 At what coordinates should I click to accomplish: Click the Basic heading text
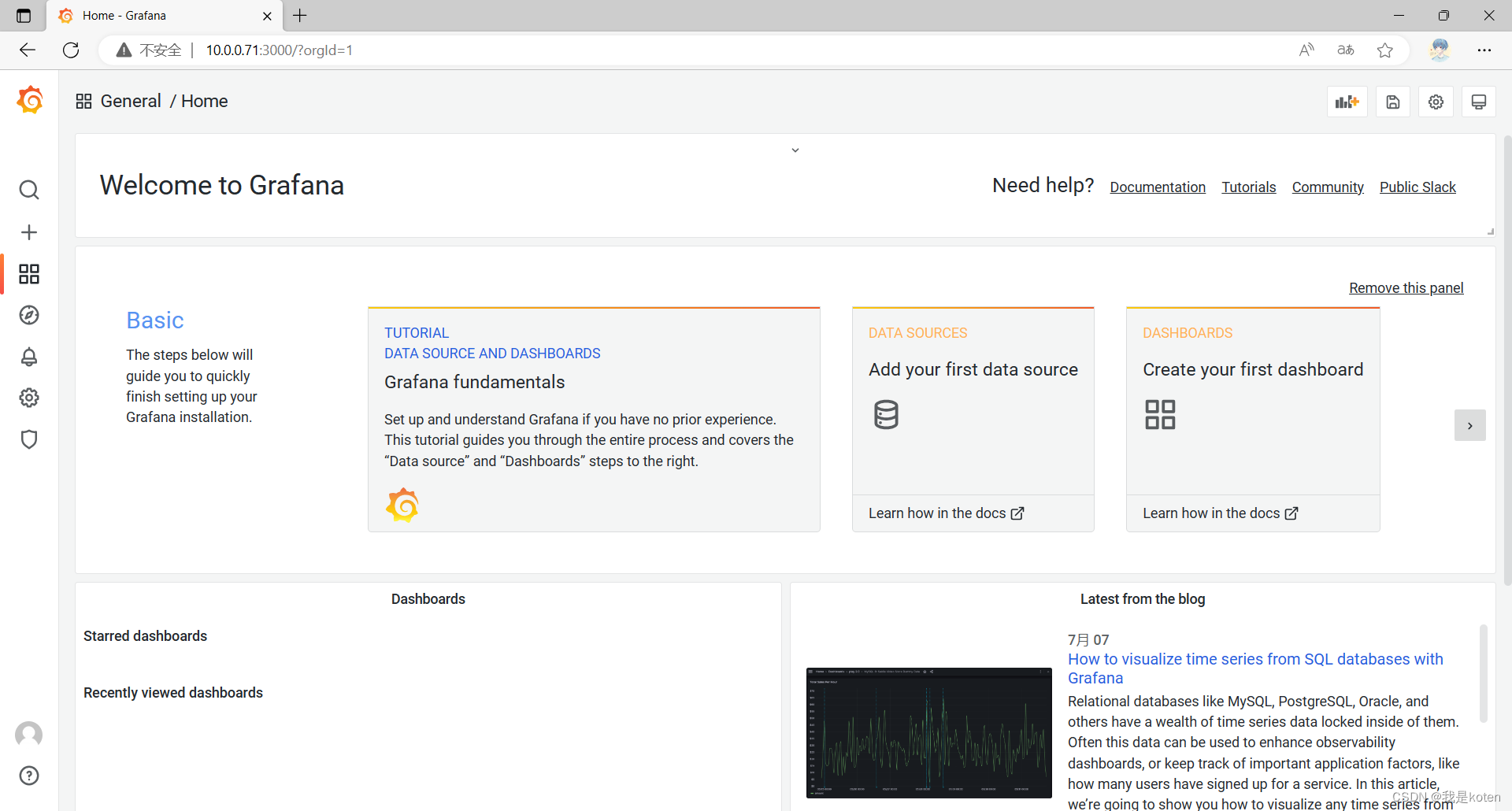pos(155,320)
